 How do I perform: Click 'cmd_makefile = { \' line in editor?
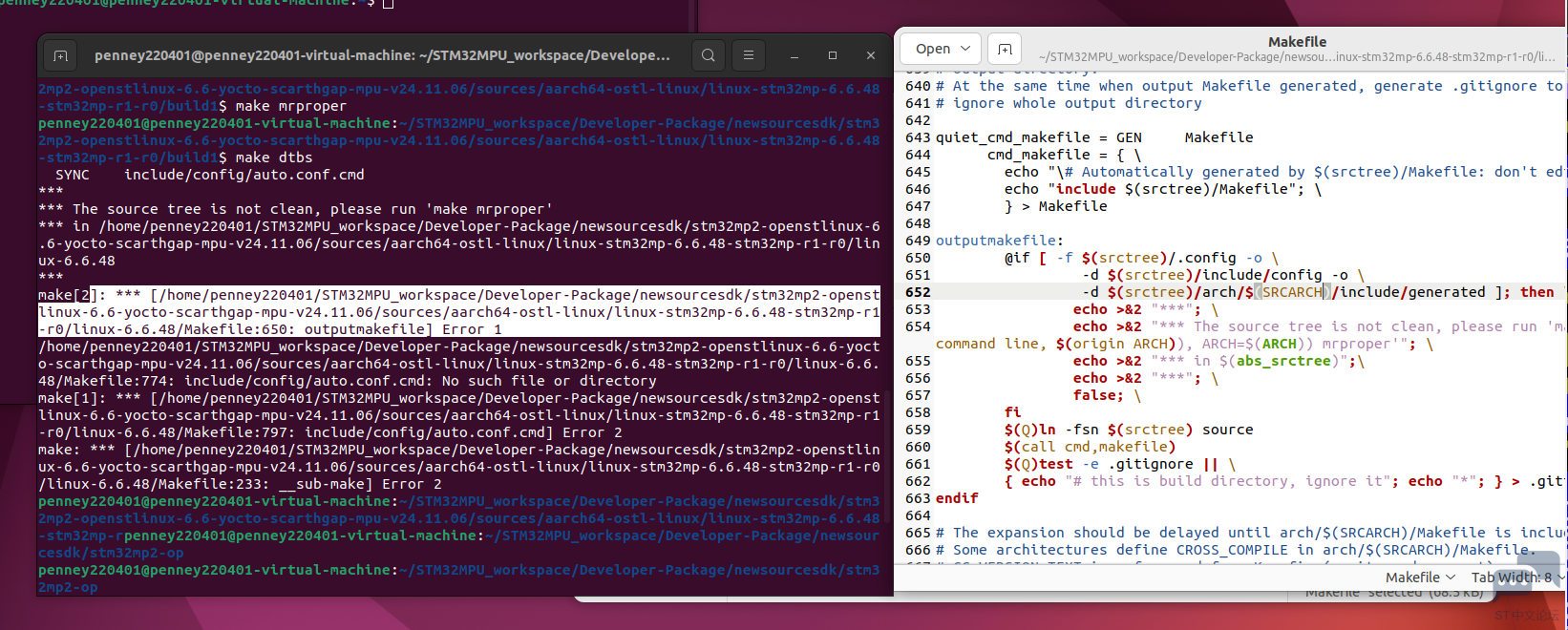[x=1064, y=155]
